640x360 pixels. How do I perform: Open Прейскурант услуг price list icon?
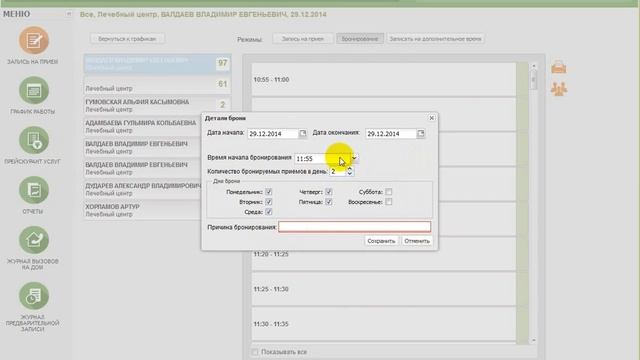click(33, 140)
